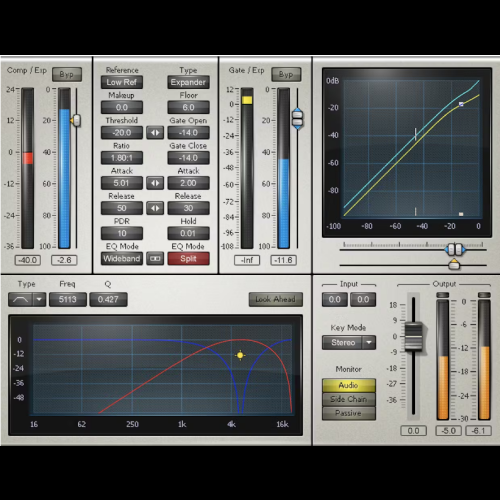Click the yellow marker on the Gate input meter
500x500 pixels.
pyautogui.click(x=247, y=100)
